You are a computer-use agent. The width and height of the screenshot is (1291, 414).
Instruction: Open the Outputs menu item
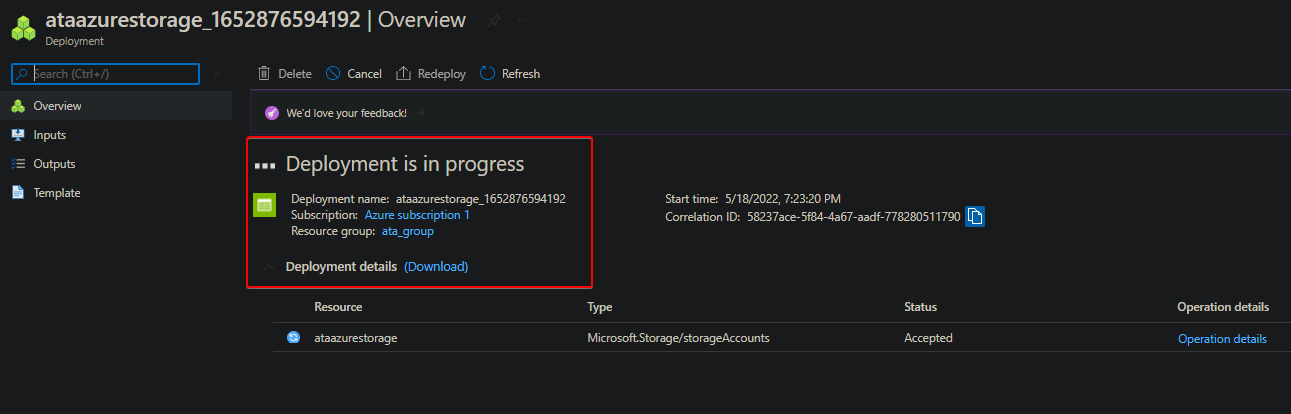(x=116, y=164)
